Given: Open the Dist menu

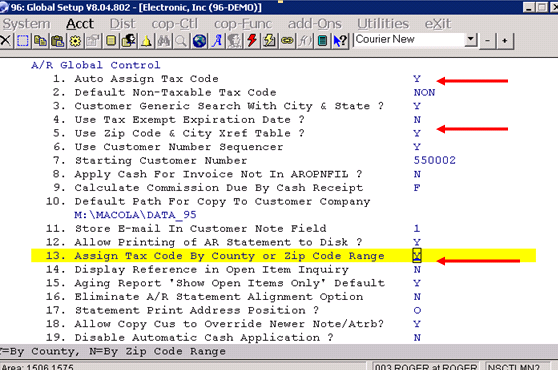Looking at the screenshot, I should tap(122, 24).
